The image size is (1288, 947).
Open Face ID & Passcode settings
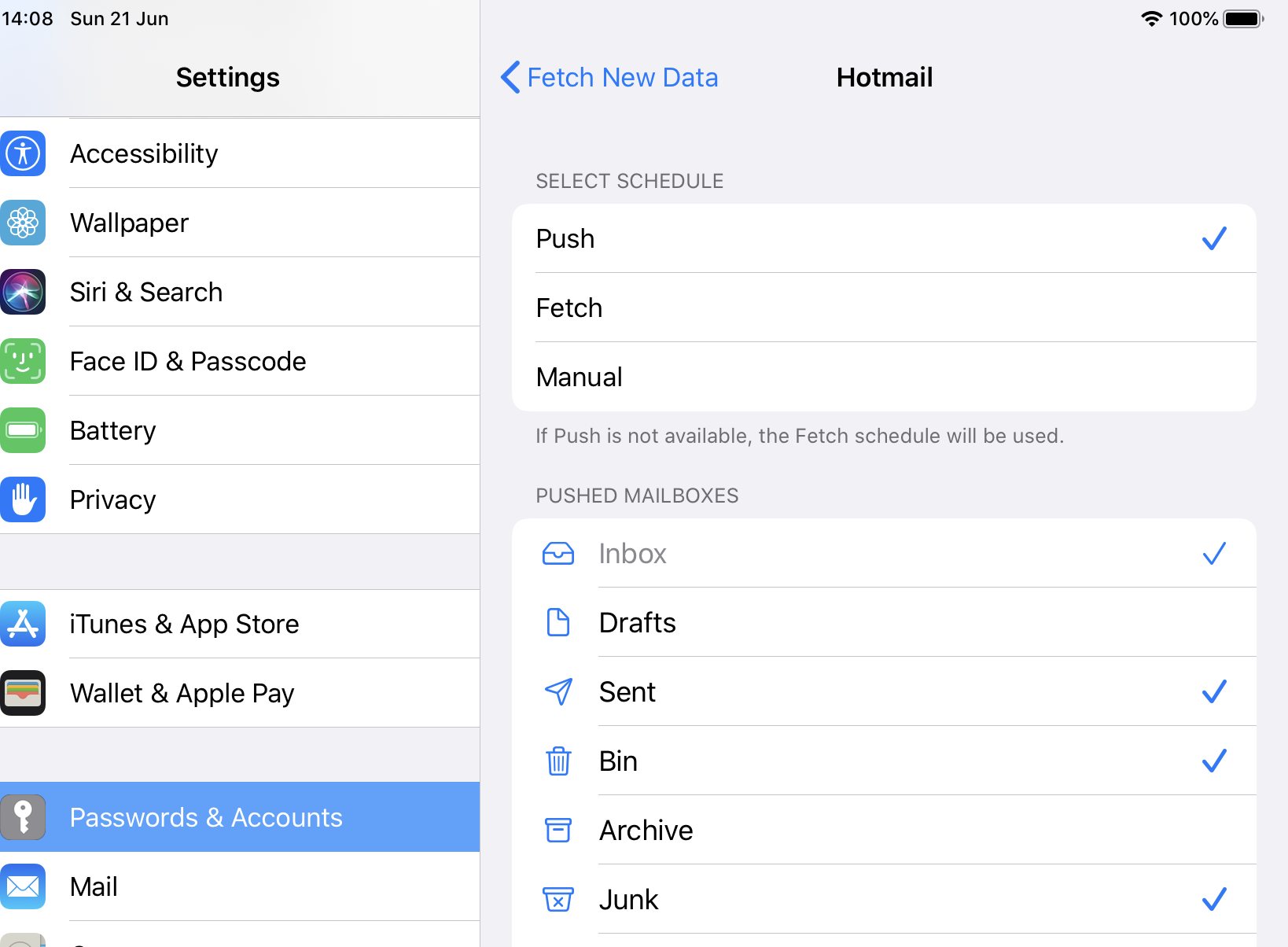click(240, 361)
